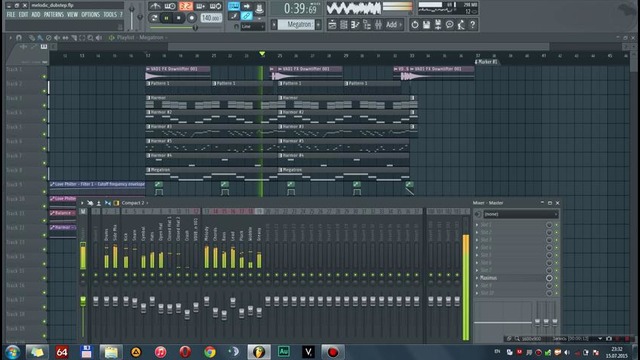Image resolution: width=640 pixels, height=360 pixels.
Task: Select the playlist Mute tool
Action: click(57, 38)
